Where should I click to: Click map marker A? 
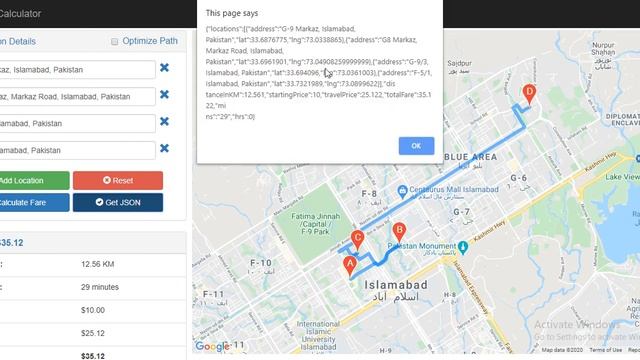(349, 266)
